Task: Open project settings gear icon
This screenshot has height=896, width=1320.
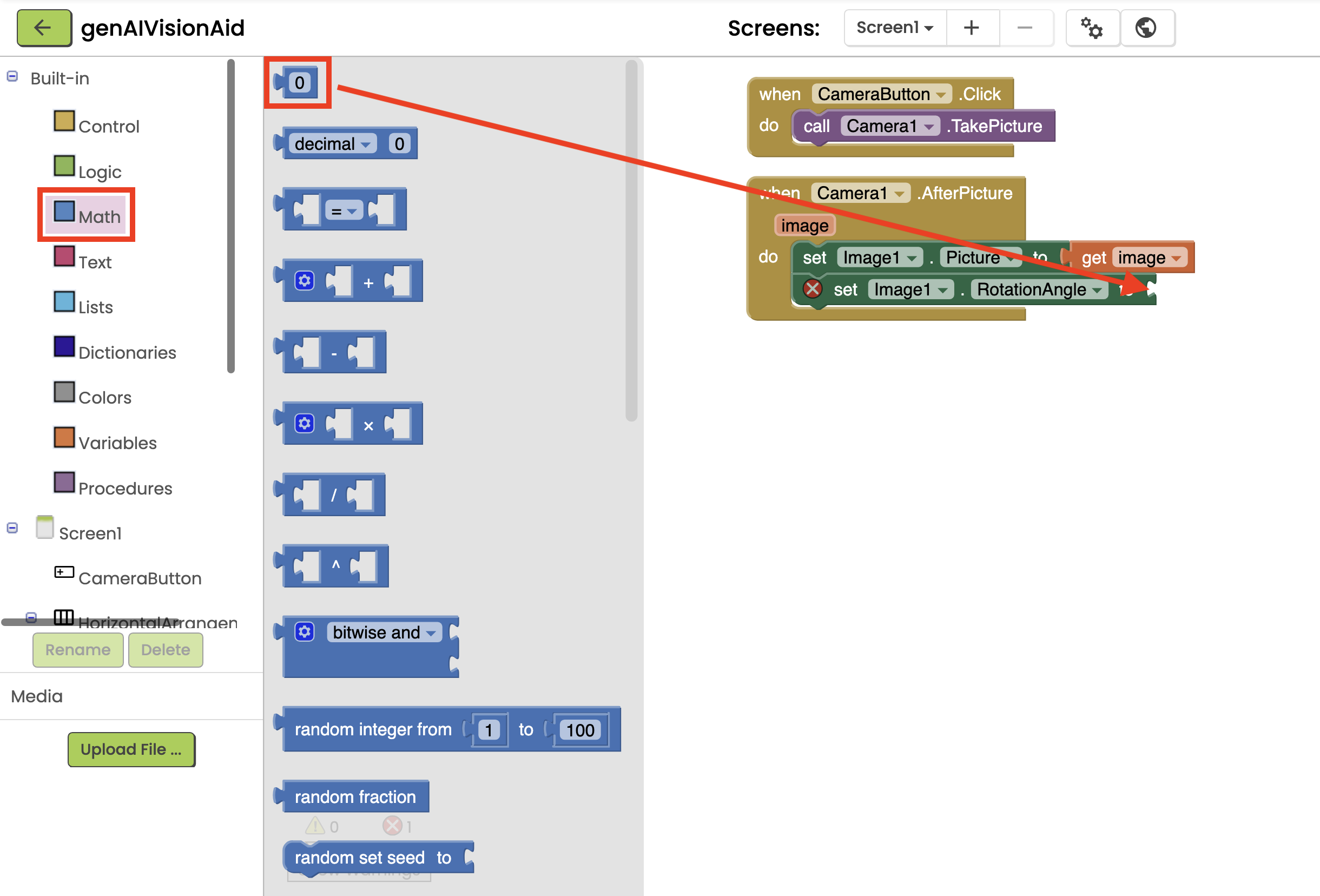Action: (1092, 28)
